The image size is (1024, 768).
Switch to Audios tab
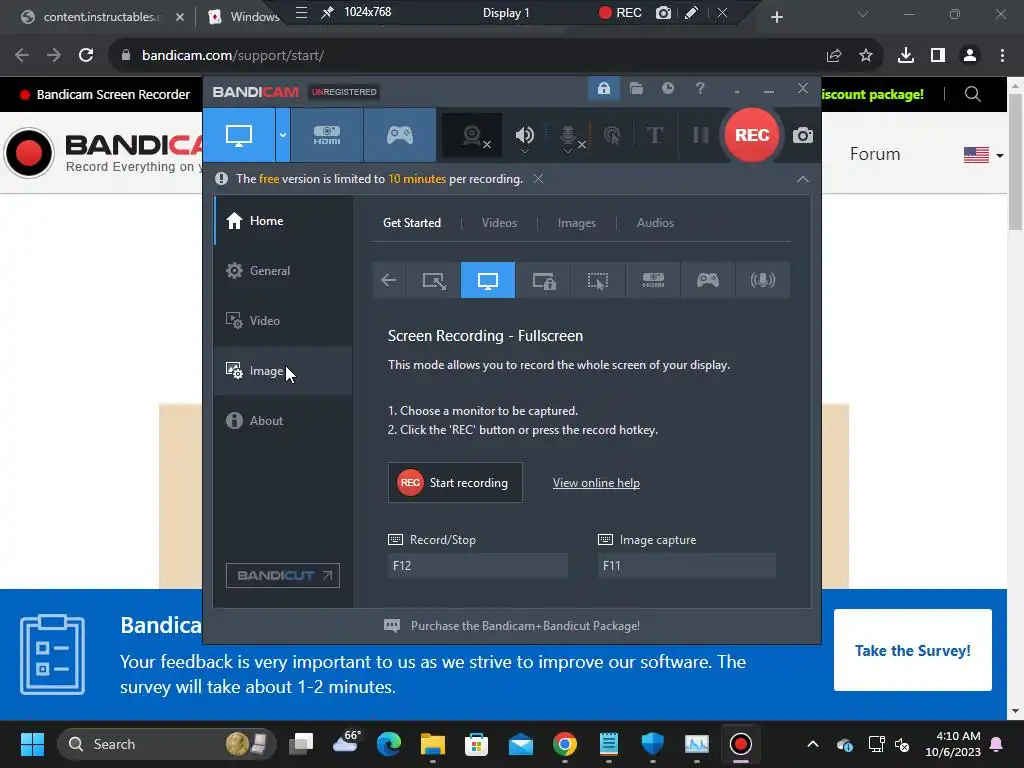655,223
